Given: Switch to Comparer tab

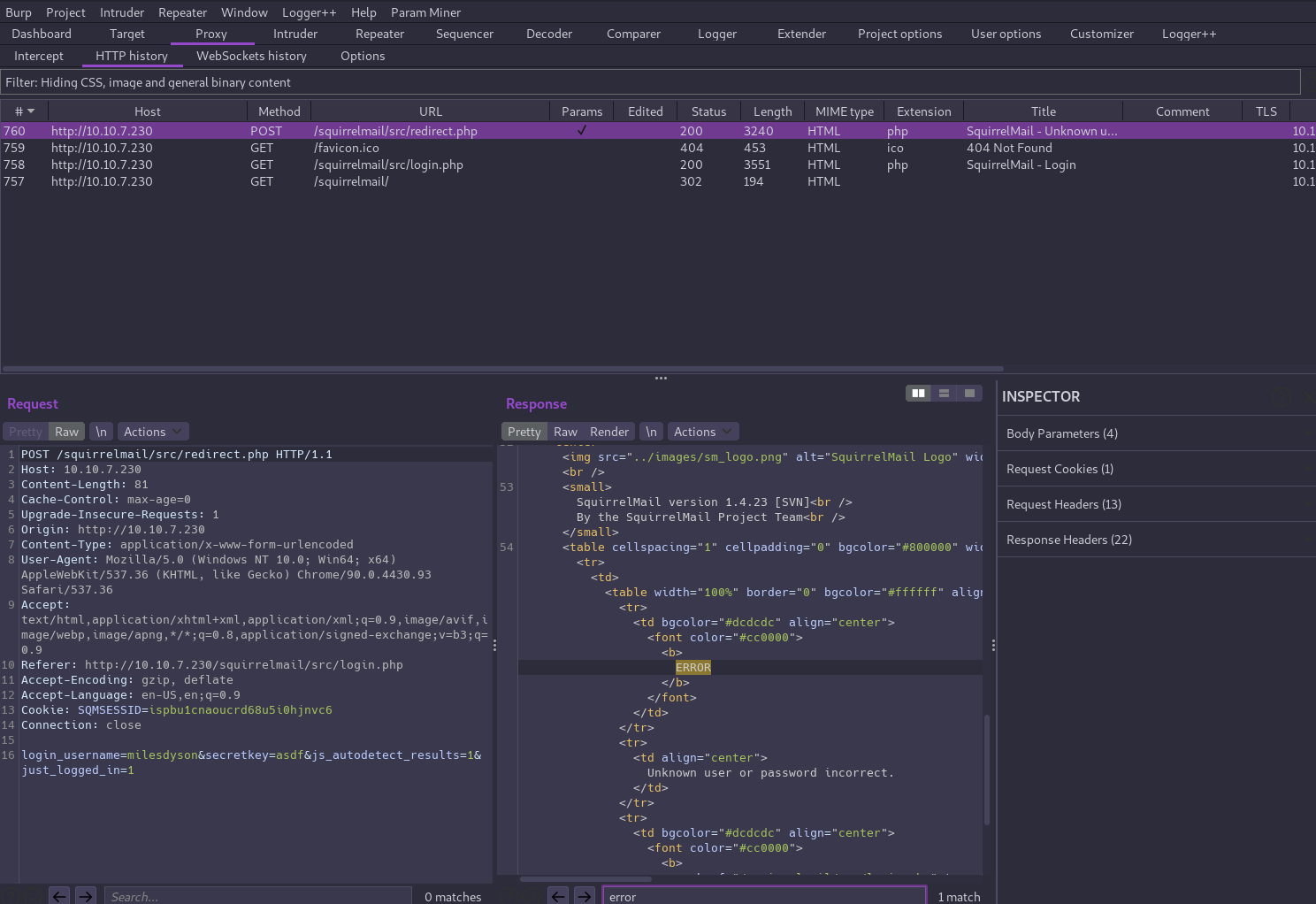Looking at the screenshot, I should (633, 34).
